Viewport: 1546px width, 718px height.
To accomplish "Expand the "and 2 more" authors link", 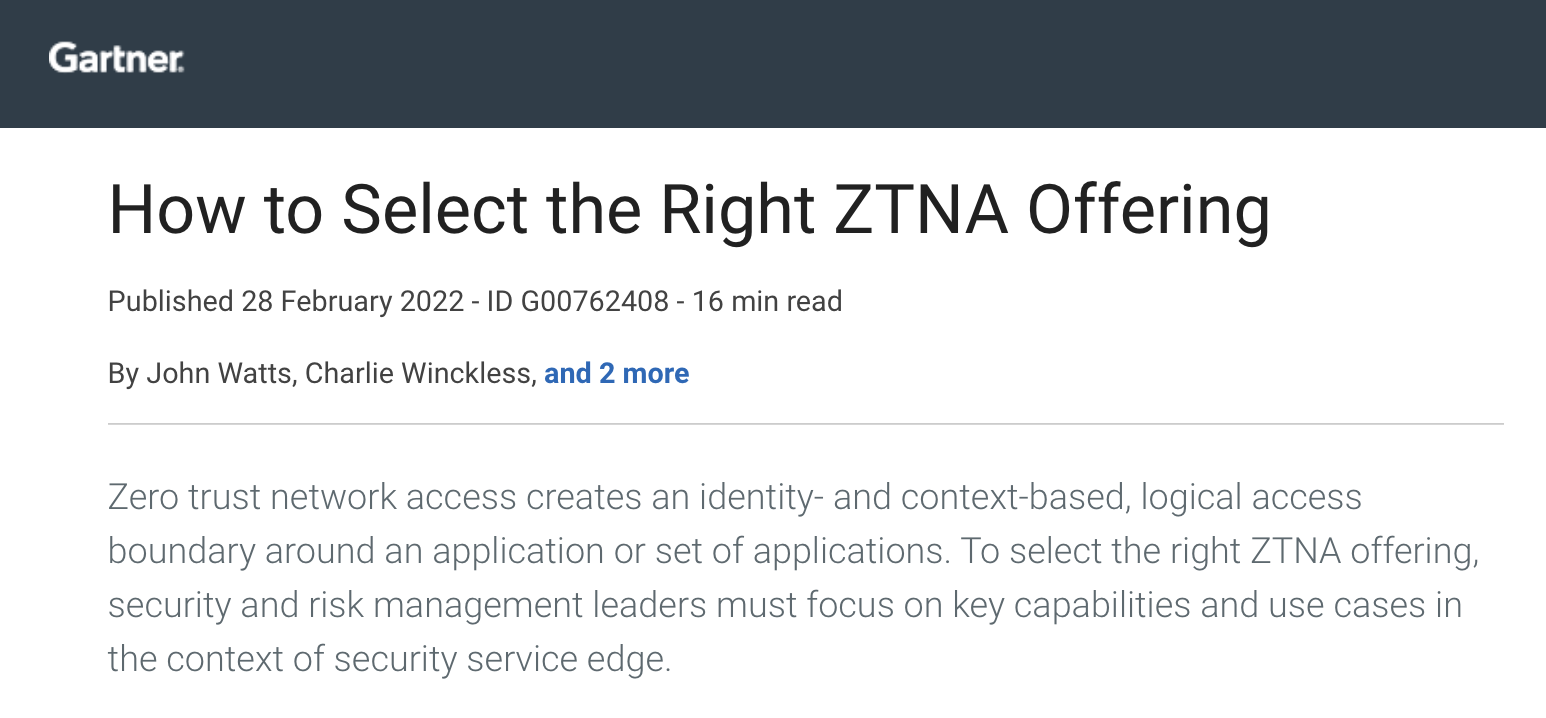I will pos(616,374).
